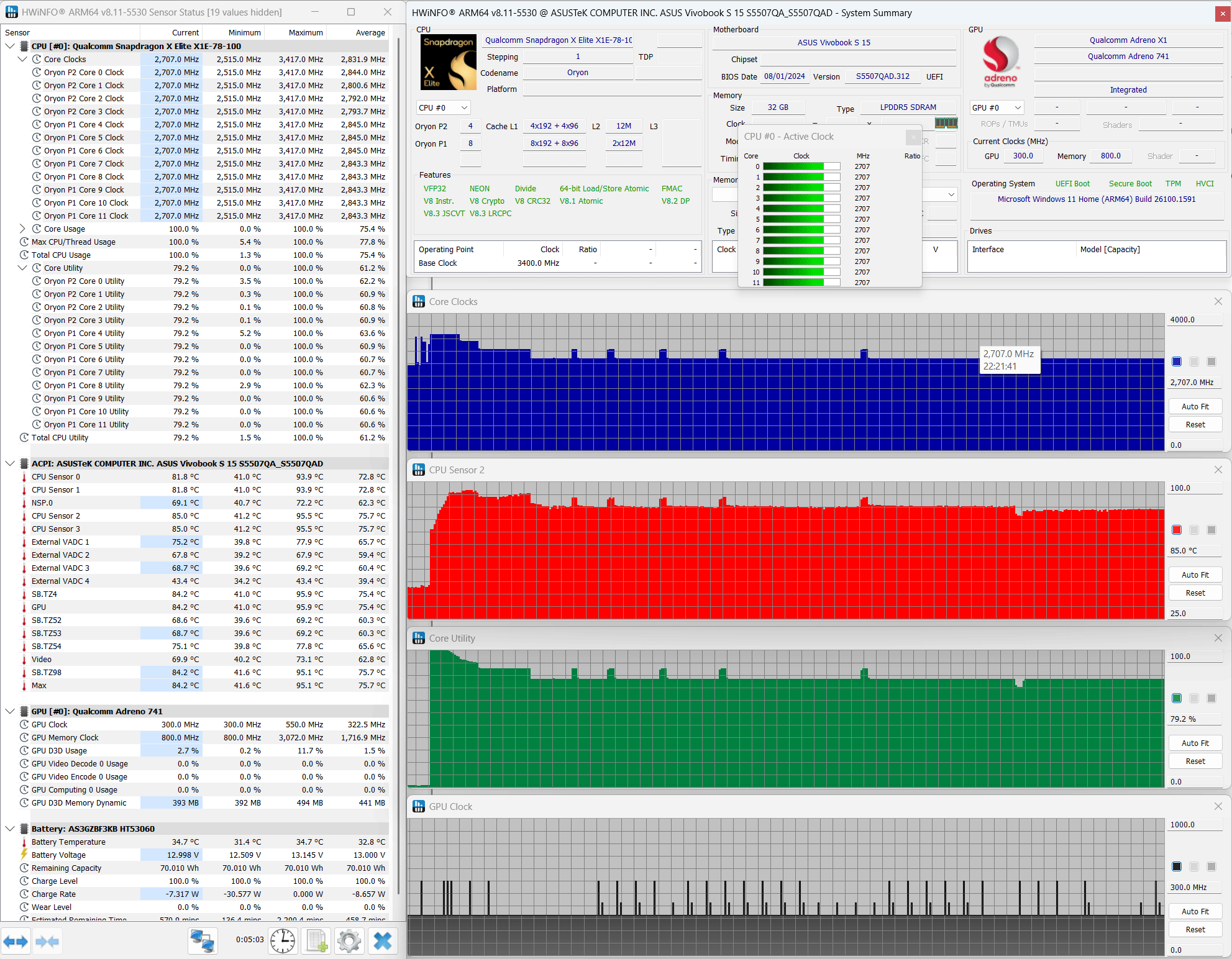Collapse the ACPI ASUSTeK sensor group
Image resolution: width=1232 pixels, height=959 pixels.
[x=9, y=463]
